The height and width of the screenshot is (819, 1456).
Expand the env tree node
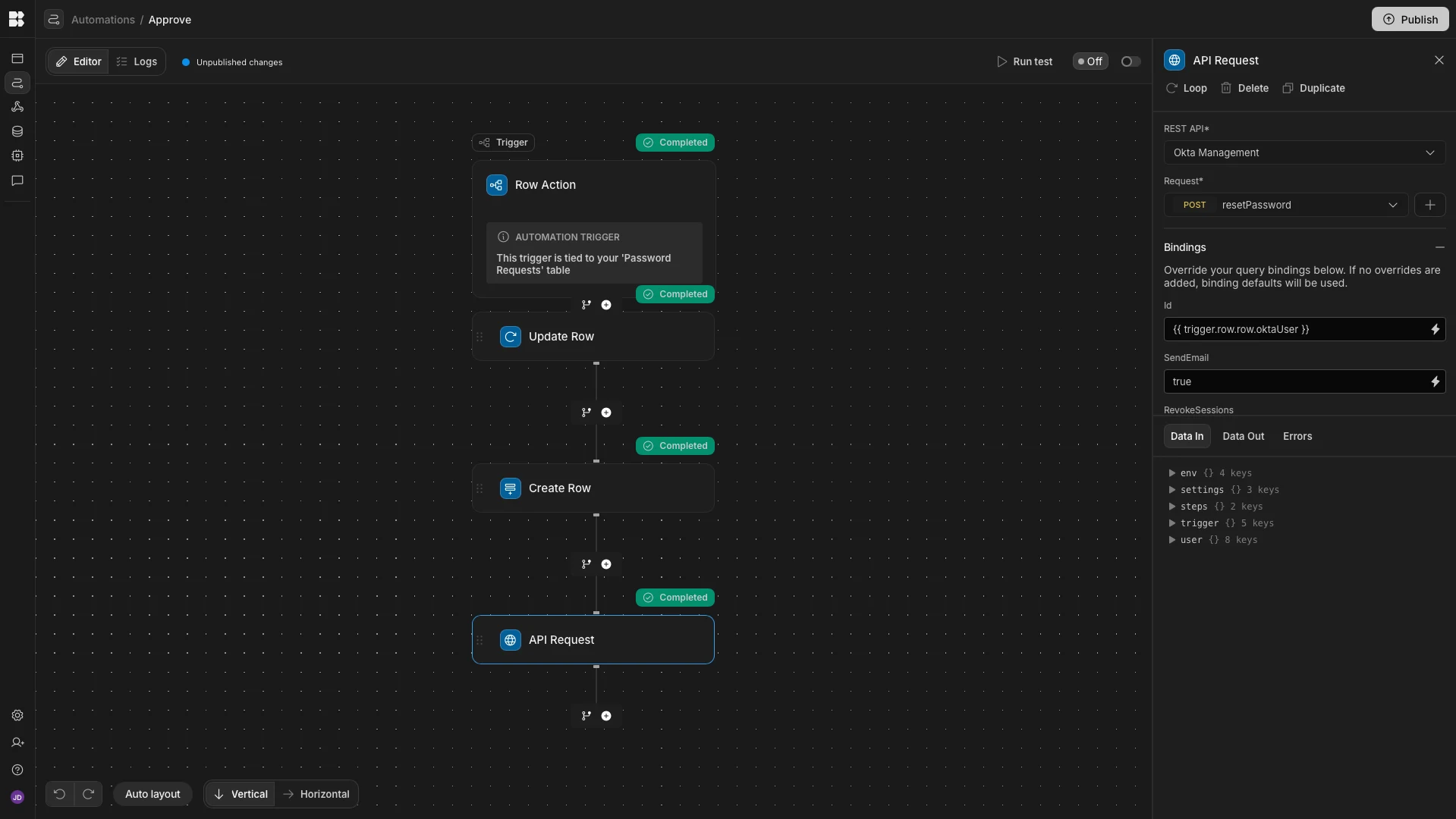tap(1171, 473)
